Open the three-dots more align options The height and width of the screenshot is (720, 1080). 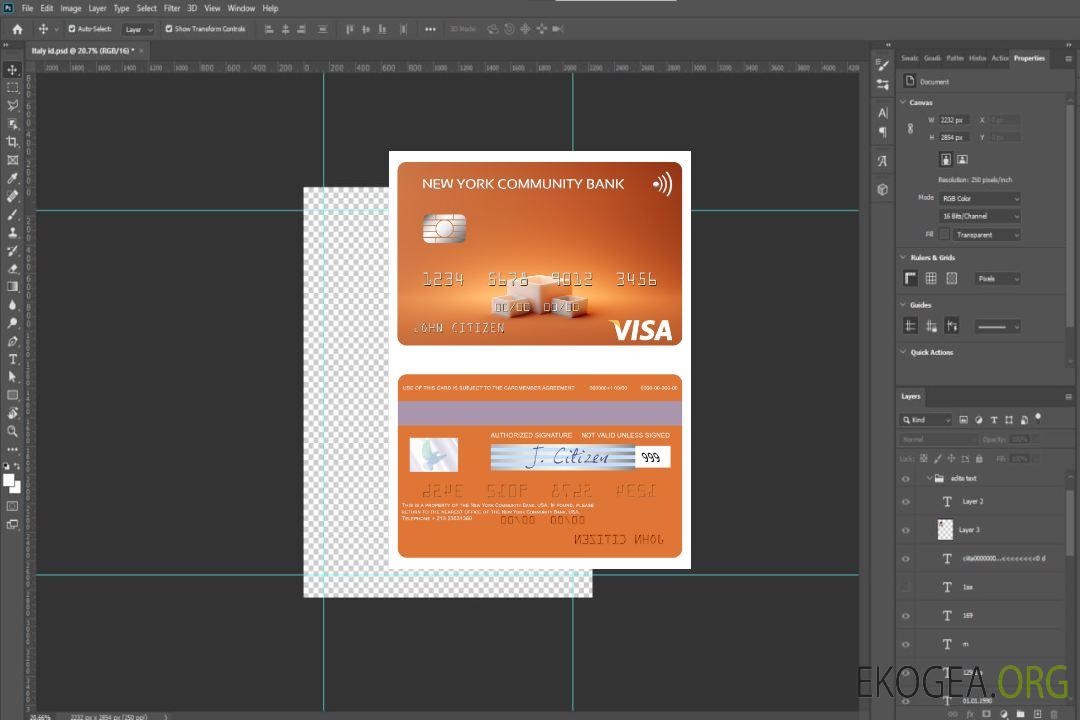point(430,29)
